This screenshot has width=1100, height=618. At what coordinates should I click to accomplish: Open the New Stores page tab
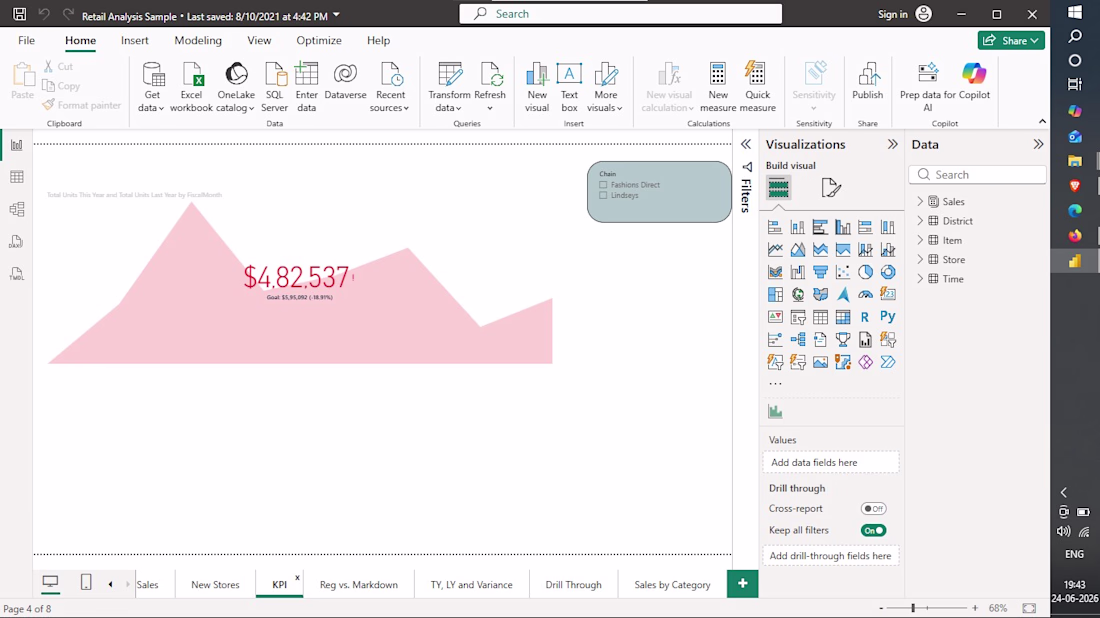click(x=215, y=584)
